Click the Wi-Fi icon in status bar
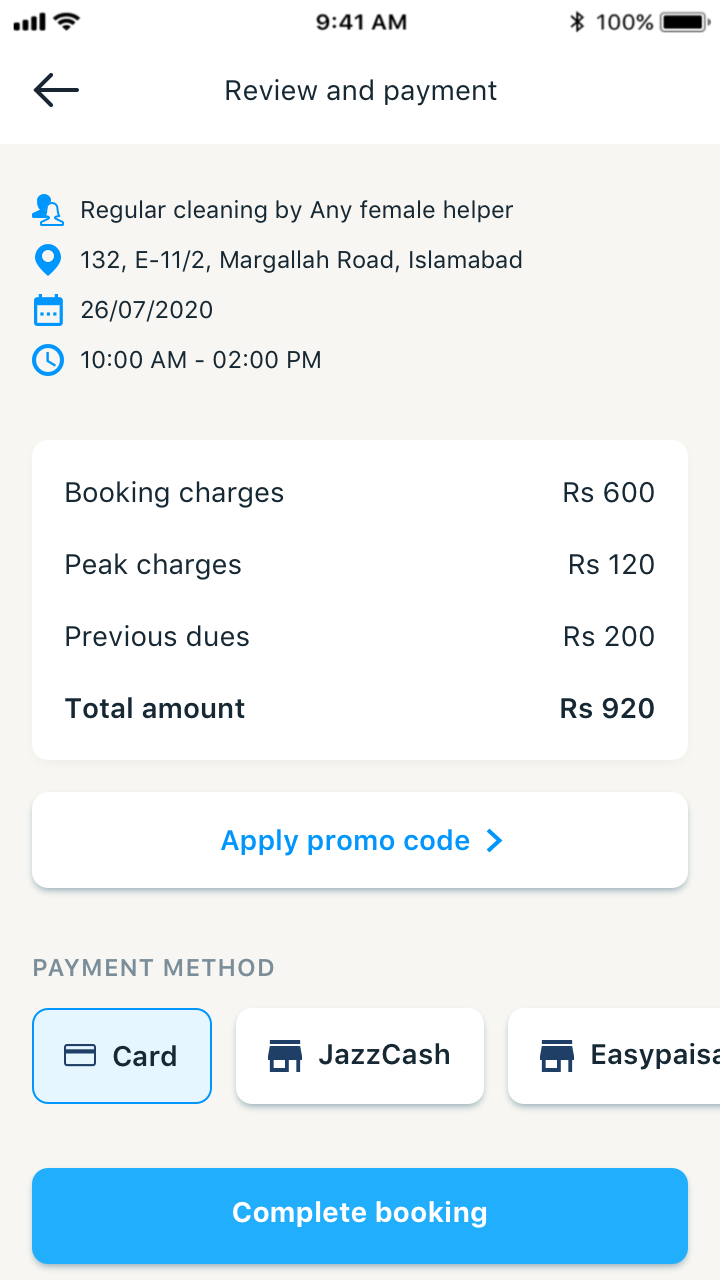This screenshot has width=720, height=1280. tap(68, 22)
